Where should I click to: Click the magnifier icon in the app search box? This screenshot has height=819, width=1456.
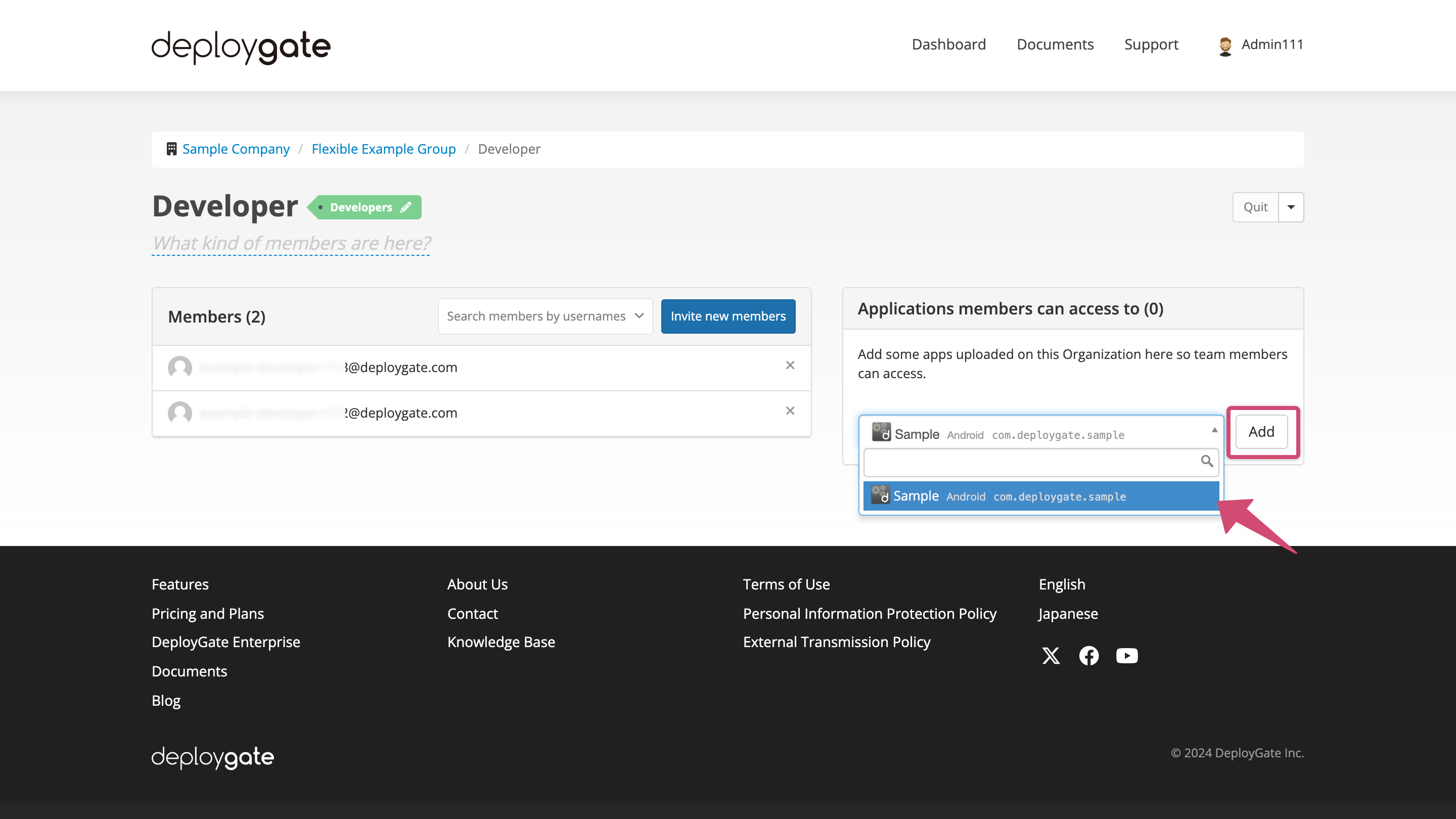coord(1207,461)
